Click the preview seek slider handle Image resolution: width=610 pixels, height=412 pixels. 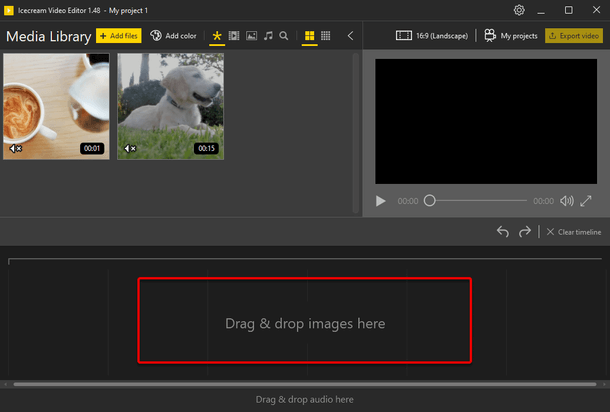click(x=429, y=200)
